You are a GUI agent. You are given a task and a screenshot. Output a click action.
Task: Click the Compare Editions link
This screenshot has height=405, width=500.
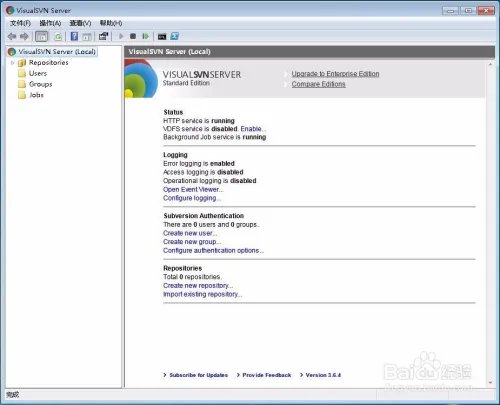(x=318, y=84)
